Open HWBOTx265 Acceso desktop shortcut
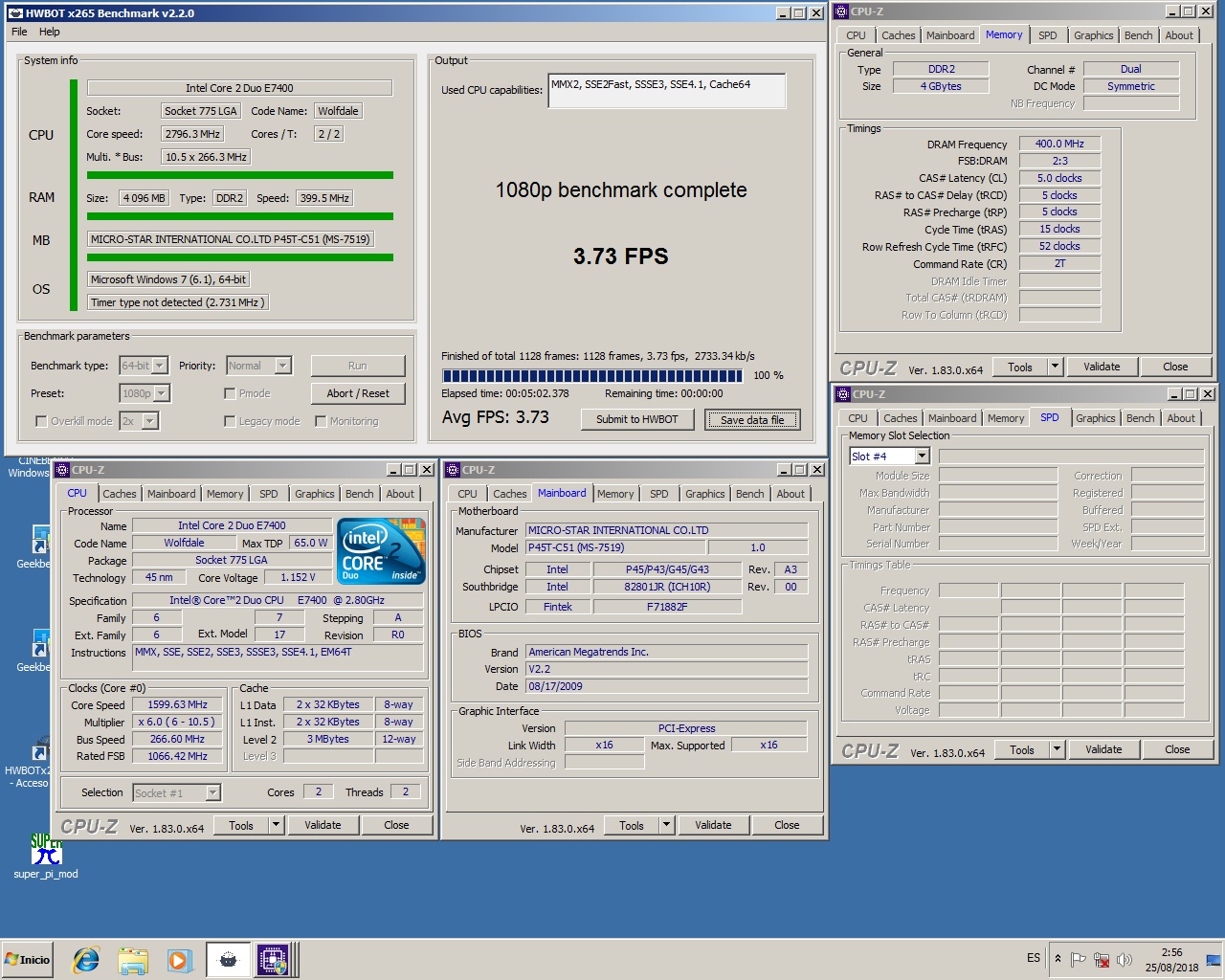The width and height of the screenshot is (1225, 980). tap(29, 763)
